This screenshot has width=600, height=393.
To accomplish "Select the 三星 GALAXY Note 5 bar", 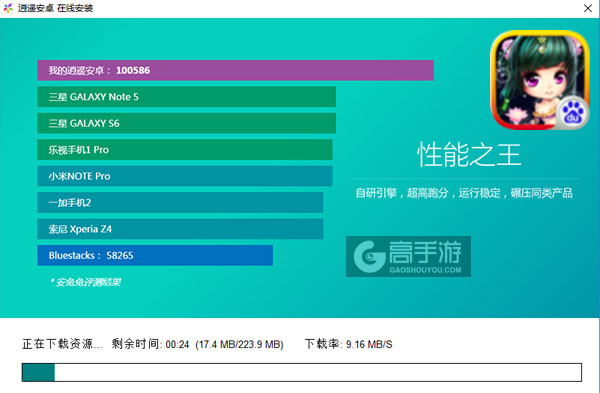I will click(187, 97).
